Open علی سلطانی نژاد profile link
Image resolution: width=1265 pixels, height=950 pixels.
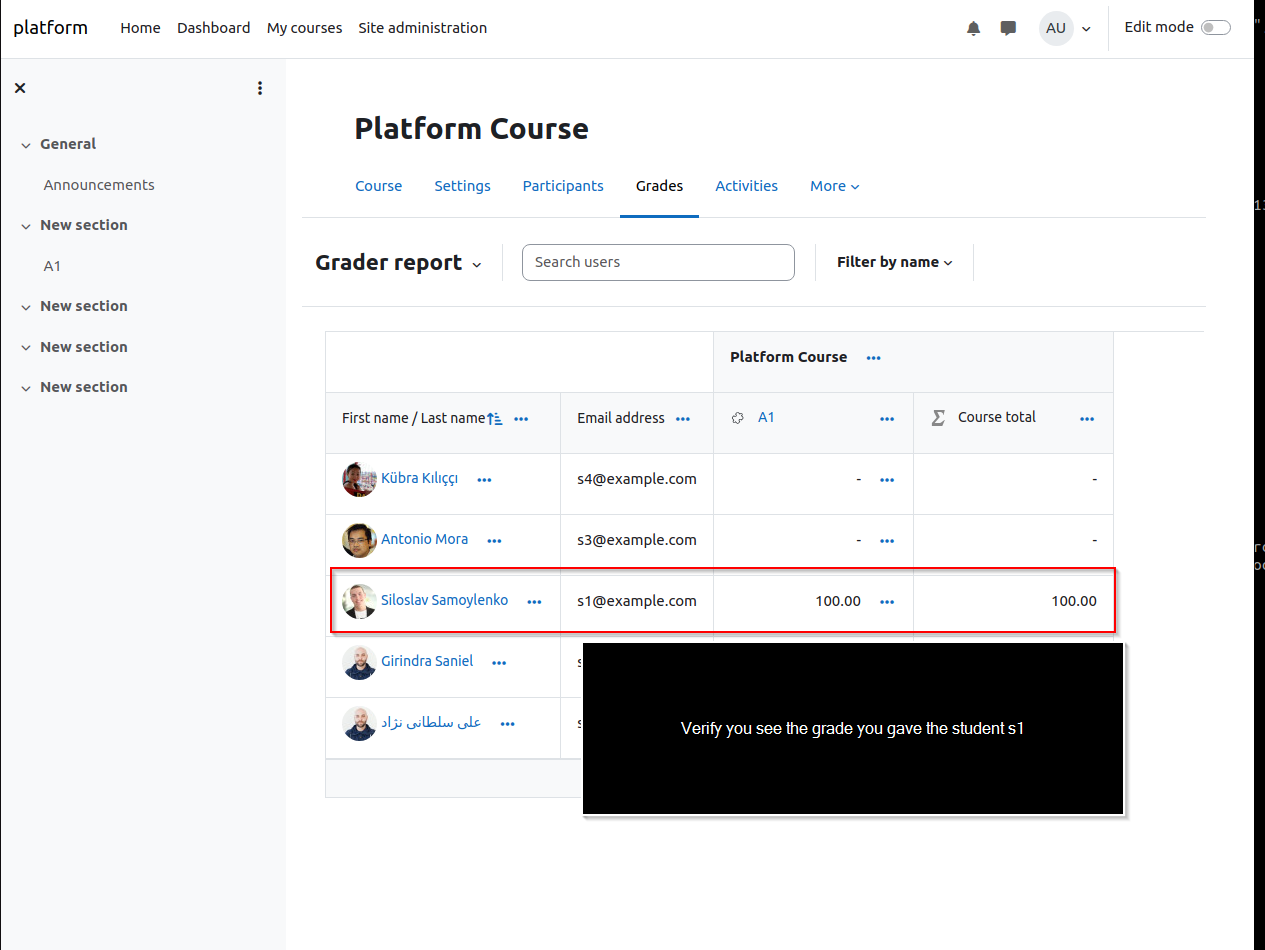431,722
